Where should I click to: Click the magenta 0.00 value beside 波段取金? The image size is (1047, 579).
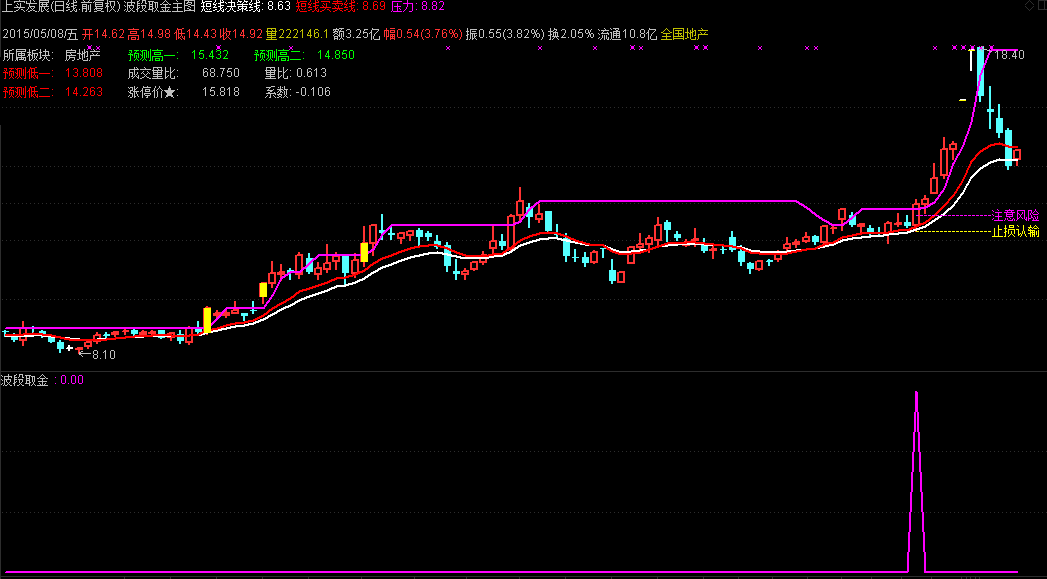click(x=72, y=380)
